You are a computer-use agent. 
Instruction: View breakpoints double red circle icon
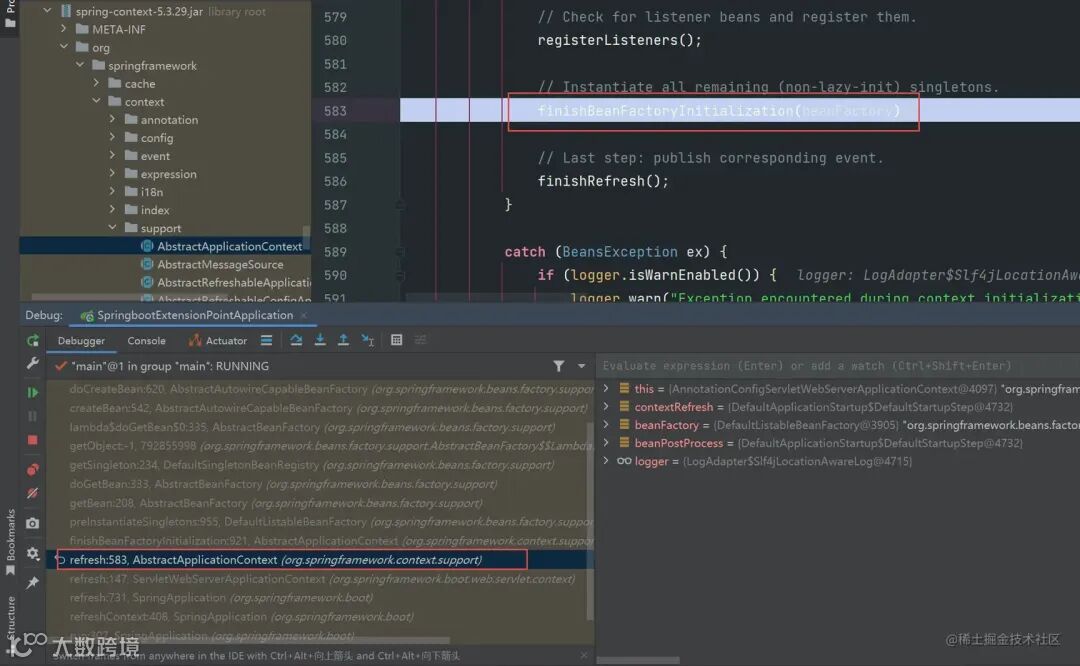tap(32, 470)
